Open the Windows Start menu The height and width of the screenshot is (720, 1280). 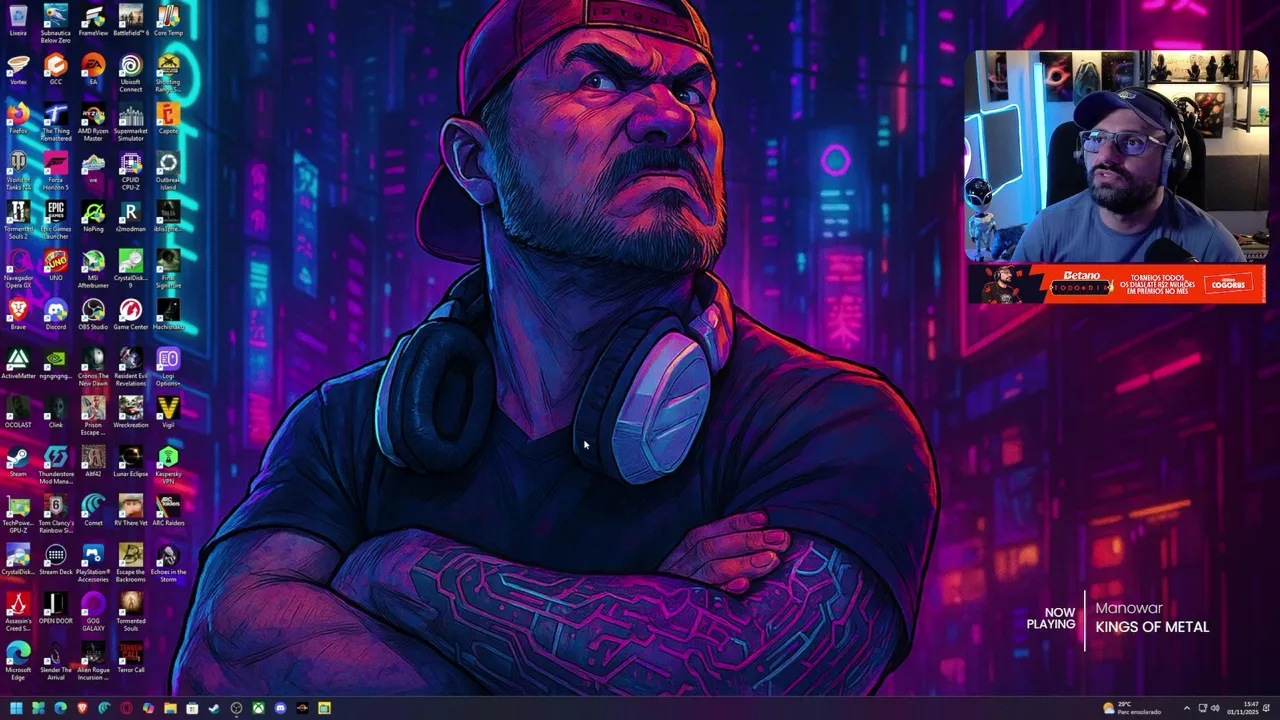(16, 708)
